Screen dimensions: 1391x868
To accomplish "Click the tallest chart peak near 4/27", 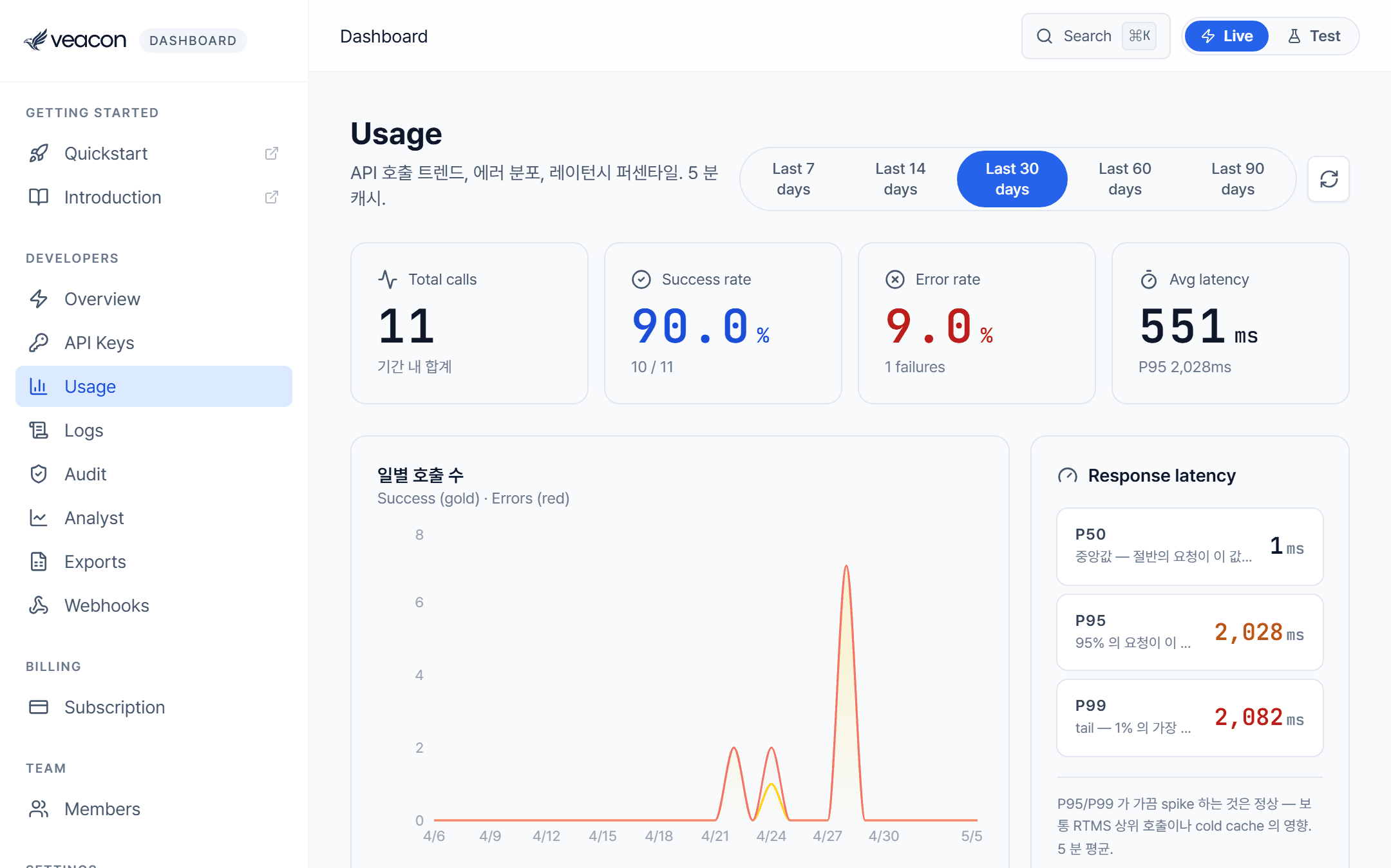I will coord(846,567).
